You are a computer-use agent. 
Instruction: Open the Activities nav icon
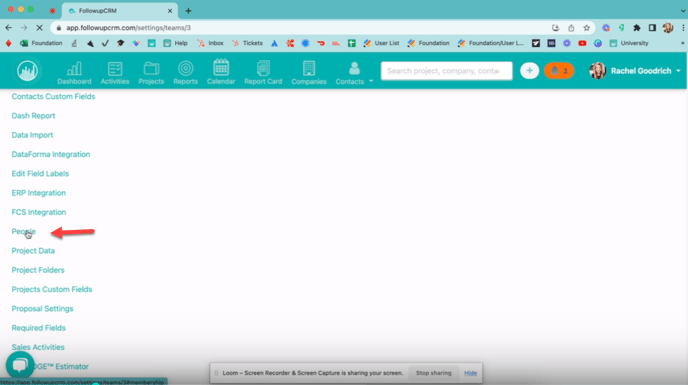point(115,73)
